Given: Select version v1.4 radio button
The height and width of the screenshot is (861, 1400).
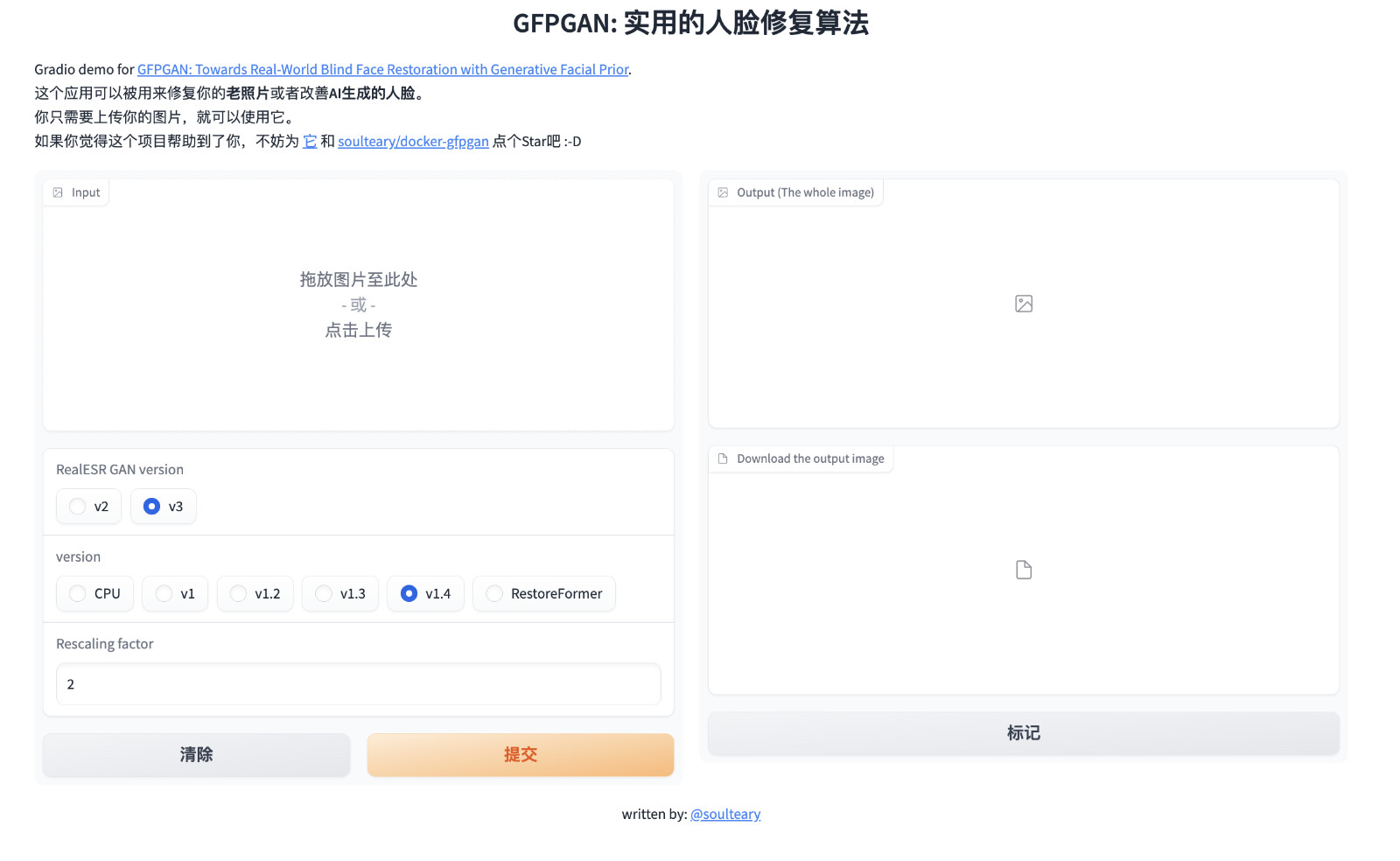Looking at the screenshot, I should pos(425,593).
